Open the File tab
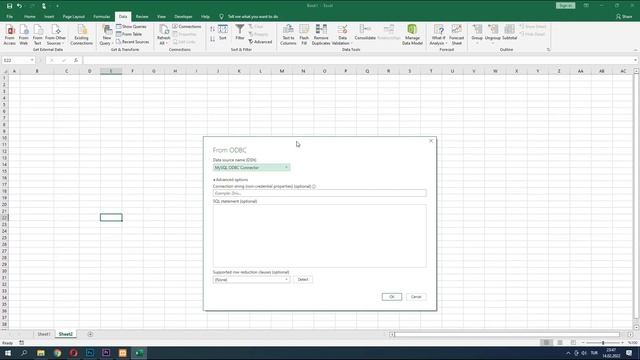 click(9, 17)
